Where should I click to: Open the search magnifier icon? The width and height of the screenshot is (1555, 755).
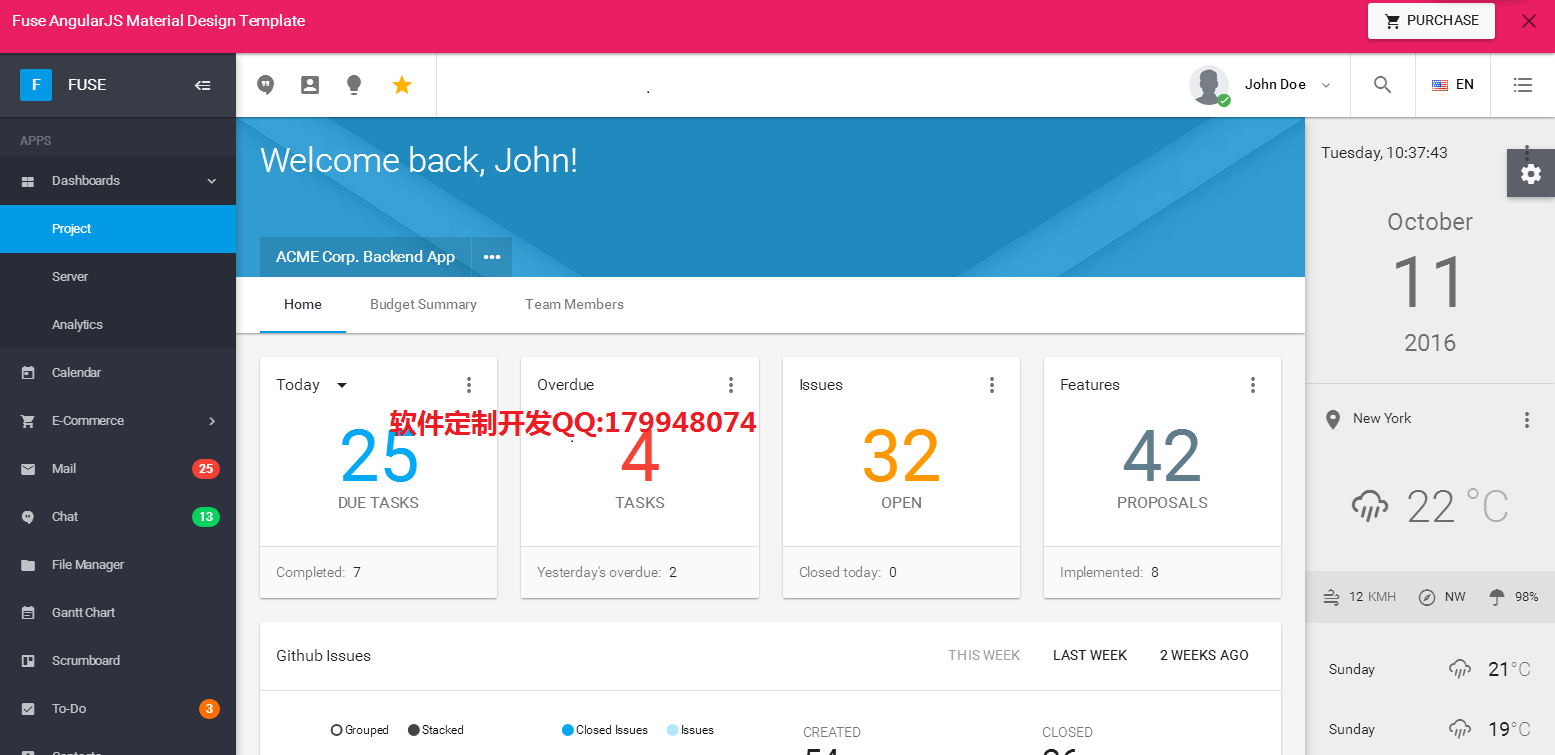[x=1382, y=85]
